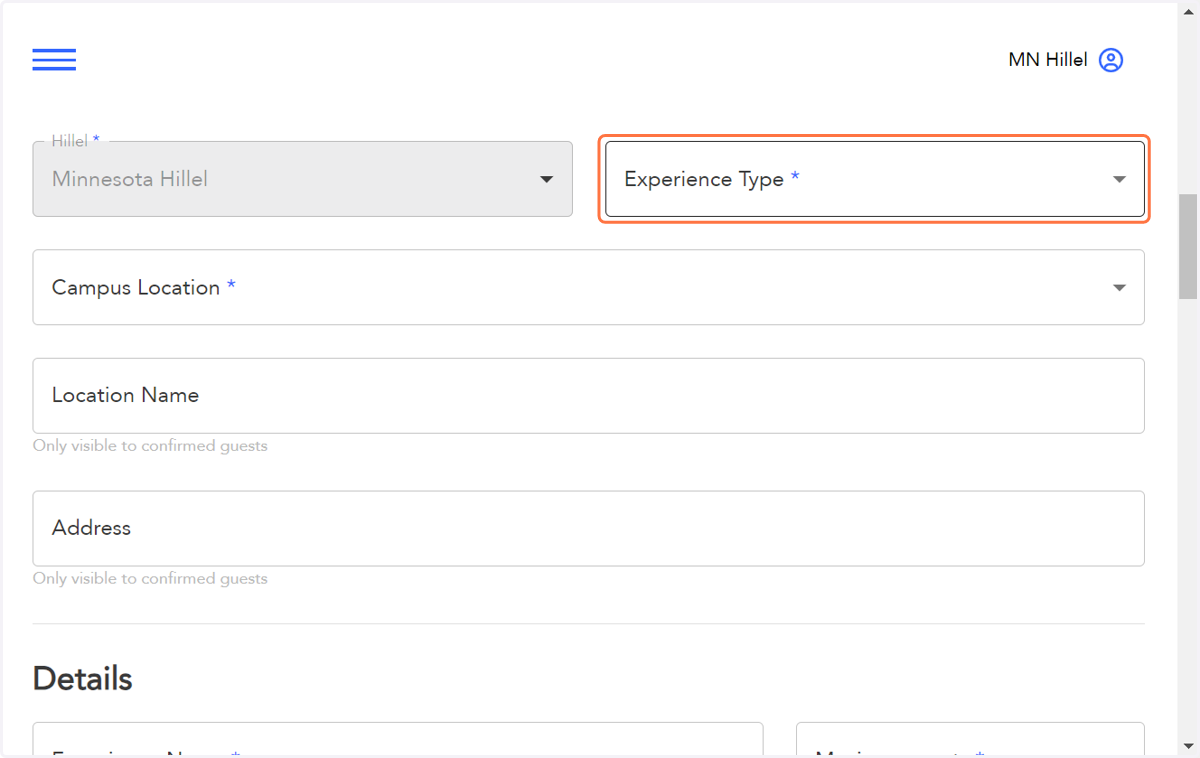Open the hamburger navigation menu

pyautogui.click(x=54, y=60)
